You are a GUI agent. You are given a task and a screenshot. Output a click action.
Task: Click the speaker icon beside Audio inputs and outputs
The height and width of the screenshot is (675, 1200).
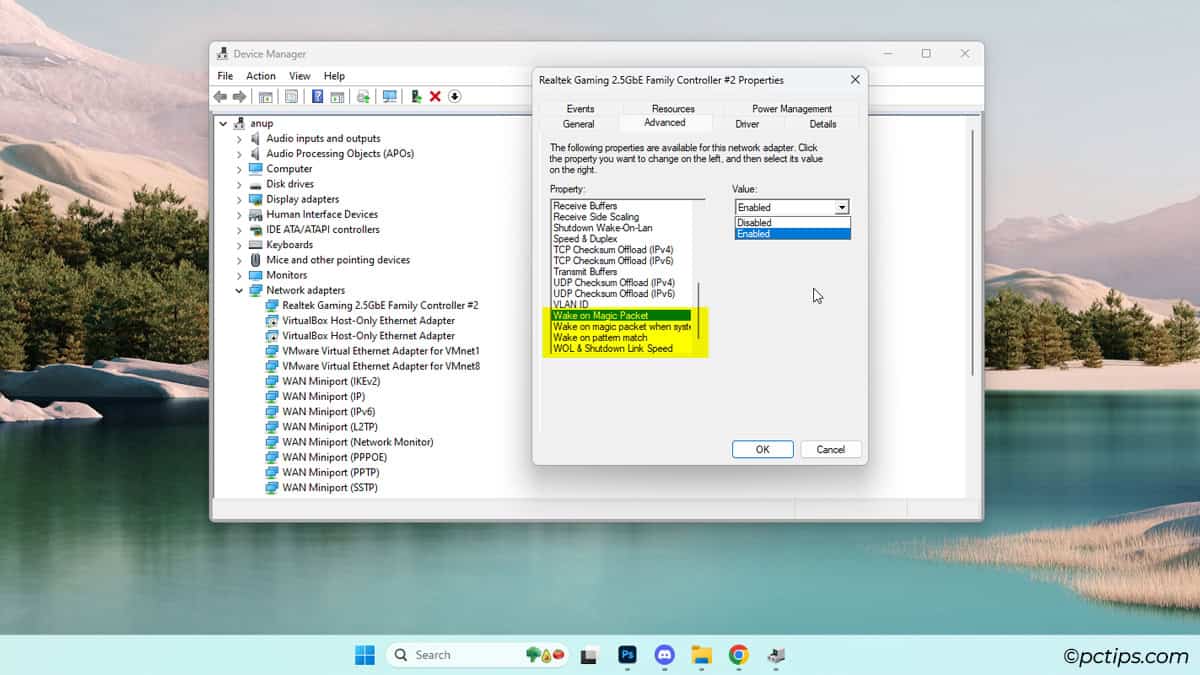[x=256, y=138]
